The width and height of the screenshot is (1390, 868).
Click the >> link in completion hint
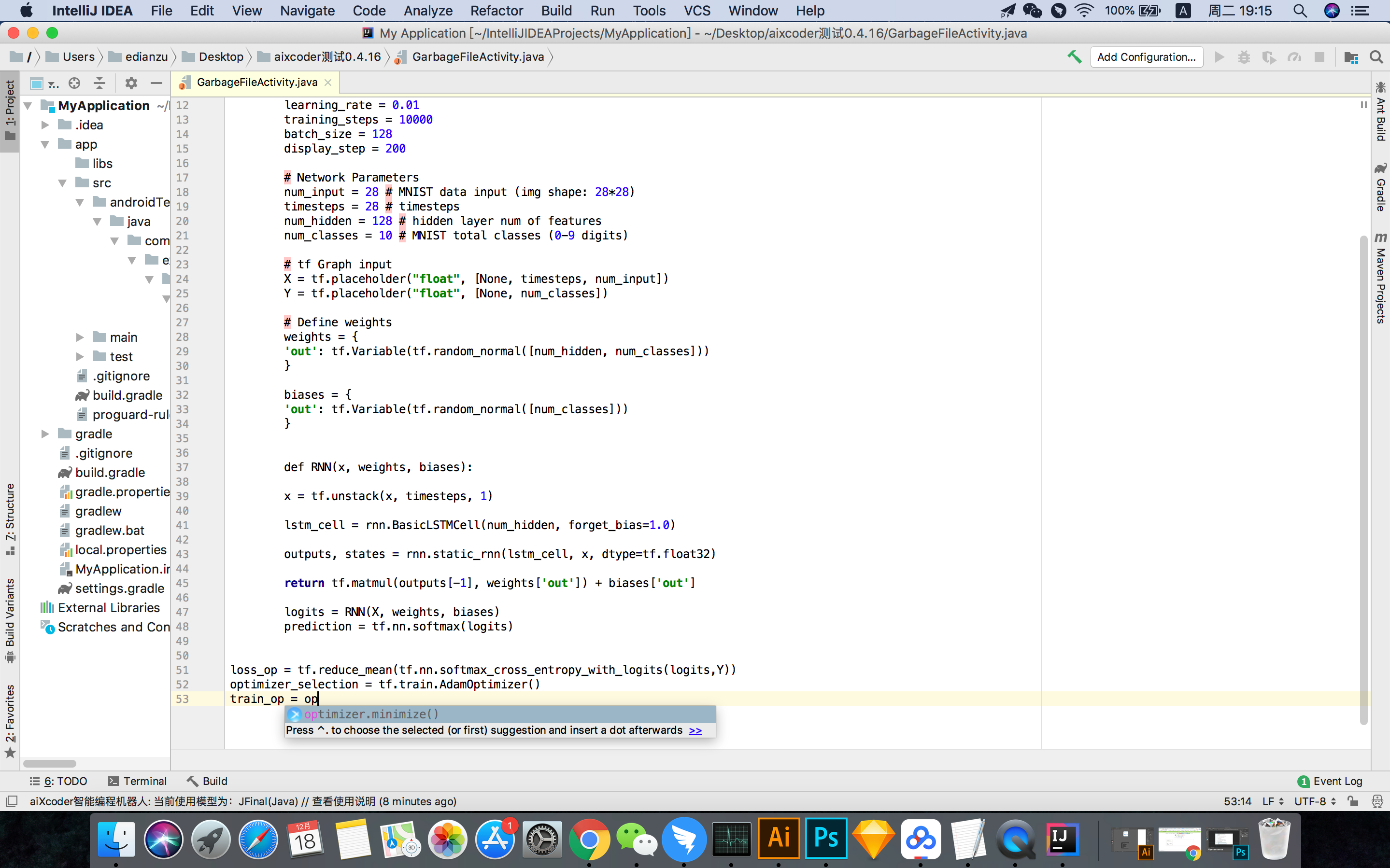pos(695,730)
